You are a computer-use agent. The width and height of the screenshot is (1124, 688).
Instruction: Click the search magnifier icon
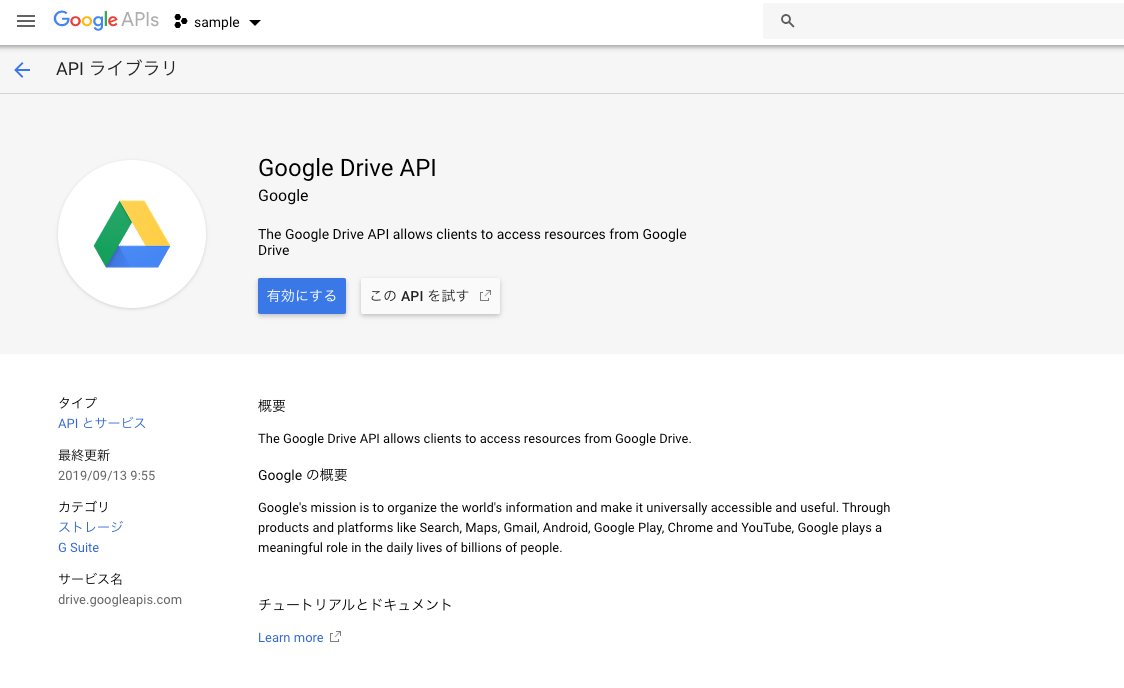tap(788, 21)
